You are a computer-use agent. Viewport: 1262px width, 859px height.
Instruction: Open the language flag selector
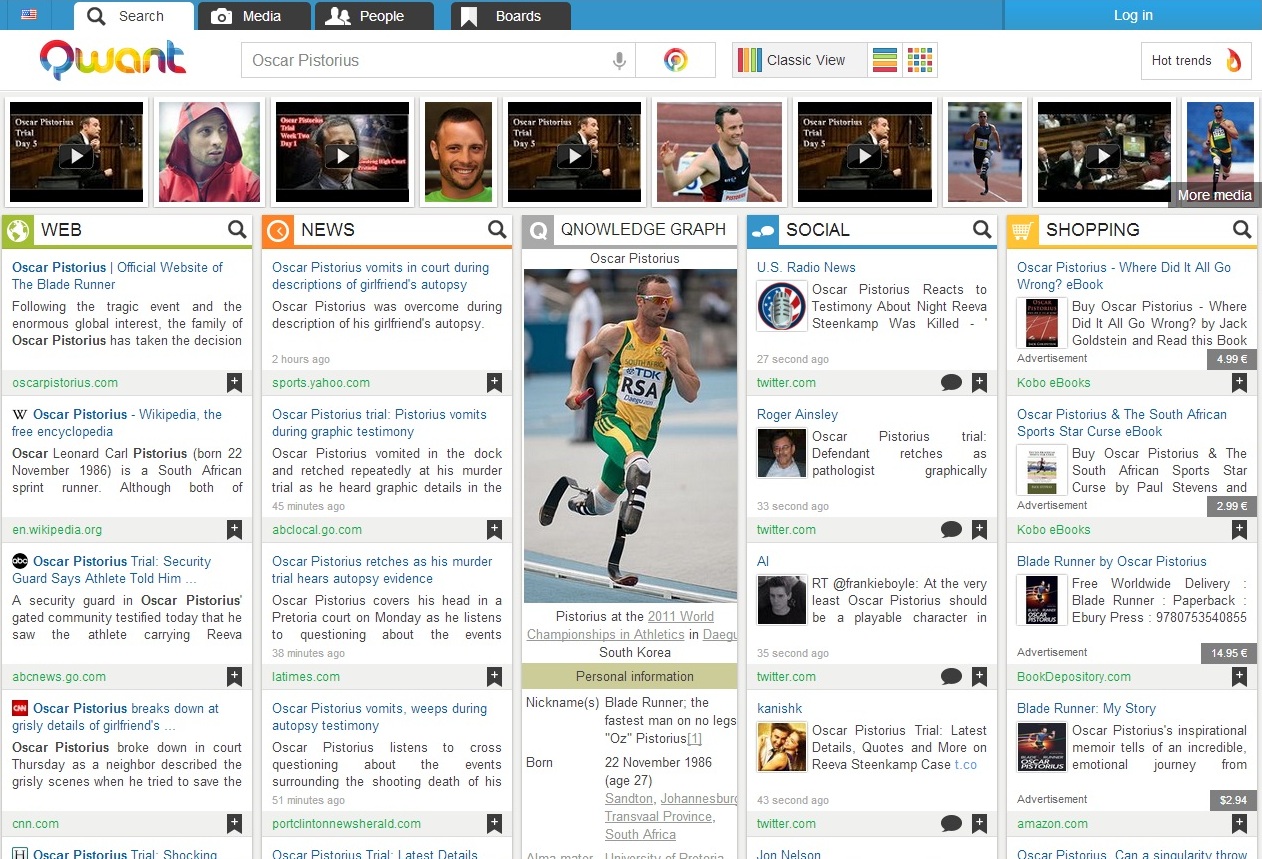click(x=29, y=15)
